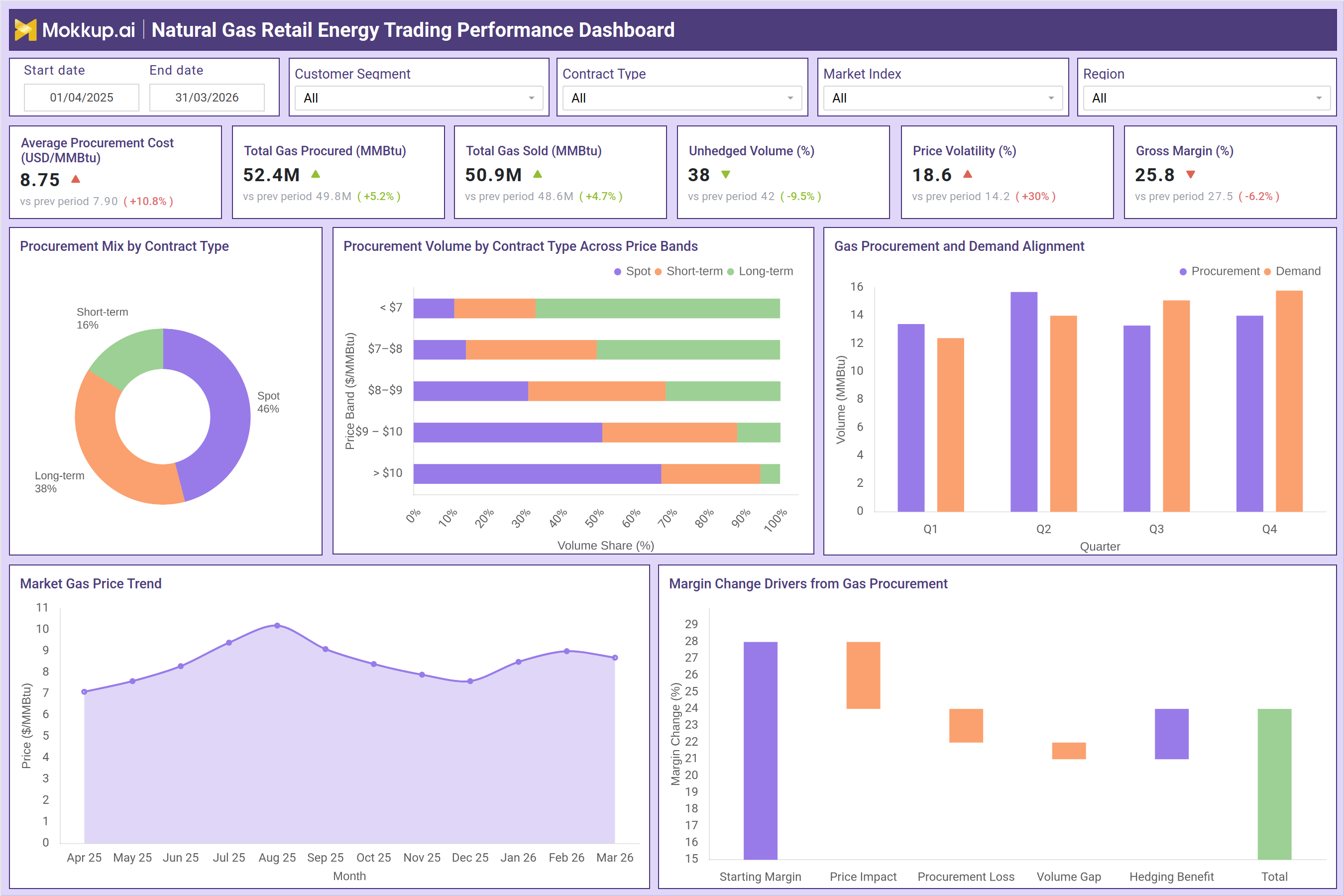The width and height of the screenshot is (1344, 896).
Task: Click the green up arrow beside 52.4M
Action: [316, 174]
